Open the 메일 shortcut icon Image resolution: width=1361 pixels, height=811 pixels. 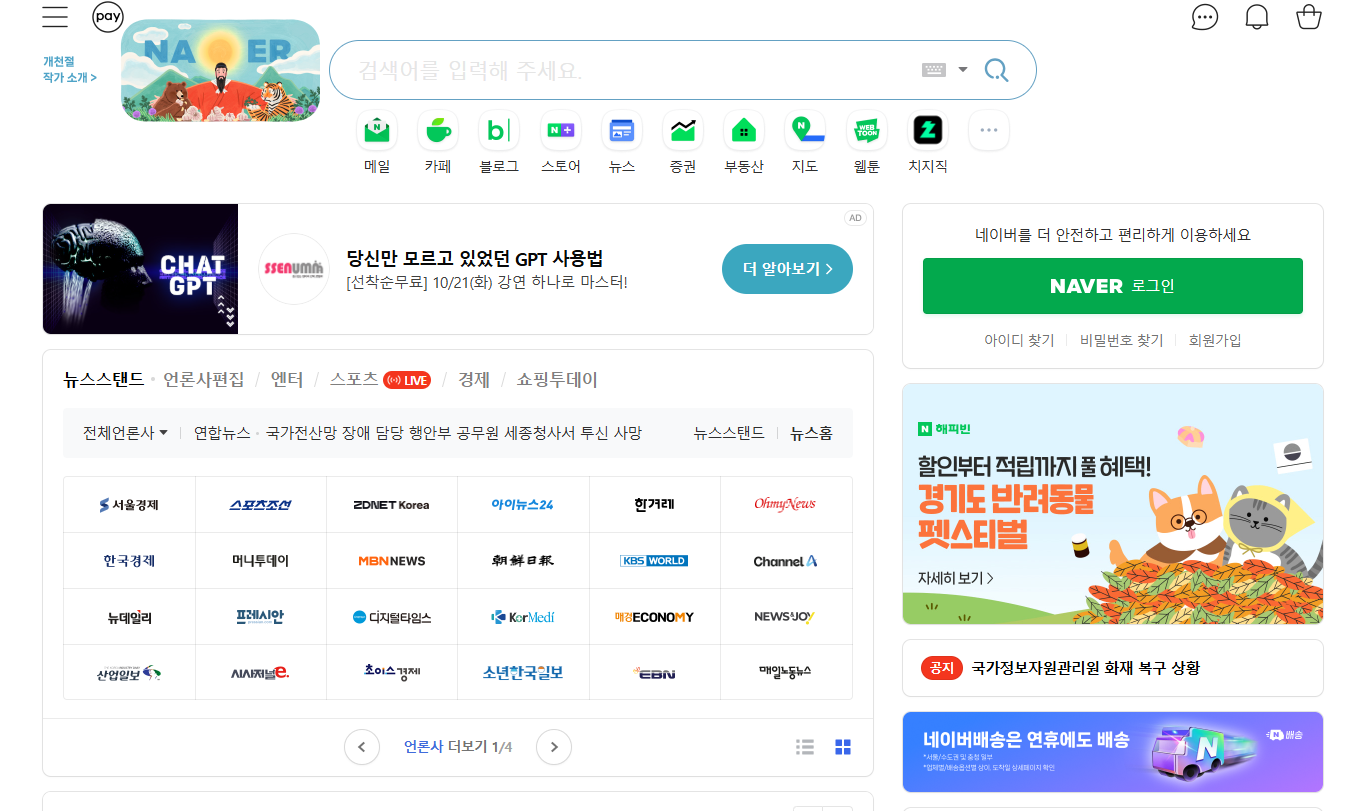[377, 130]
